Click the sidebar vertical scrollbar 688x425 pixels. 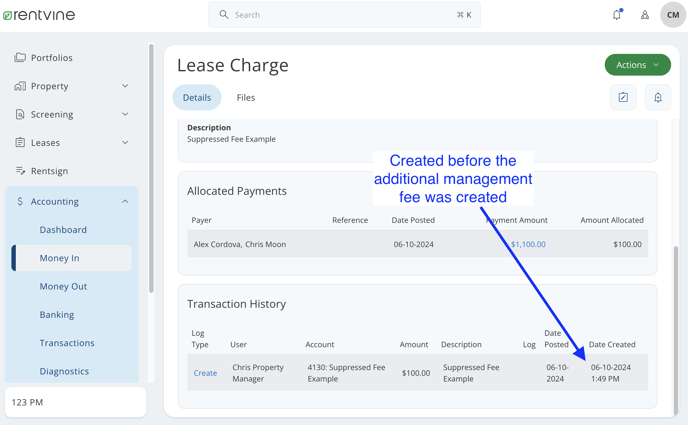click(151, 168)
